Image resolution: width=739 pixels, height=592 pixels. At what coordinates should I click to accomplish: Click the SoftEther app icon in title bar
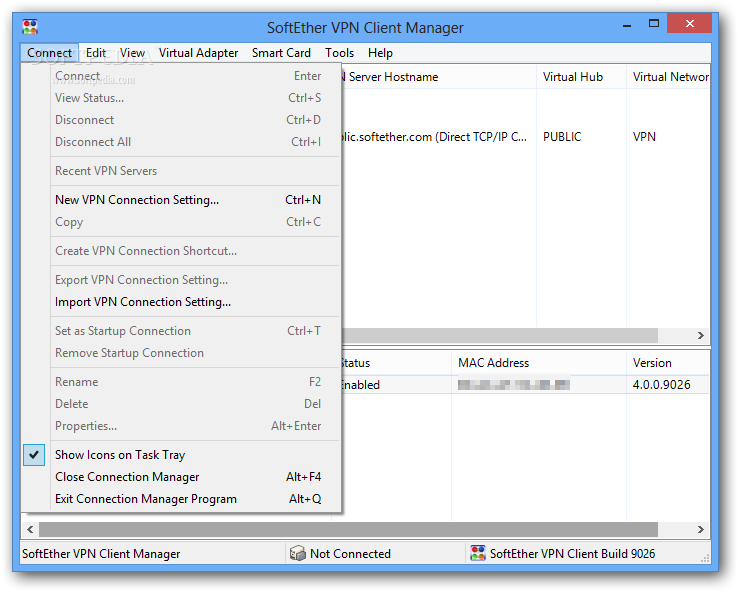(x=30, y=27)
